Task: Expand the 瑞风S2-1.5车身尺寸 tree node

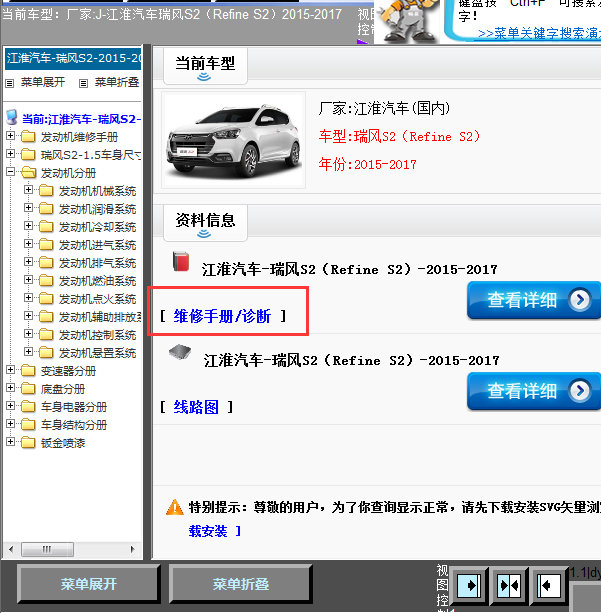Action: point(11,154)
